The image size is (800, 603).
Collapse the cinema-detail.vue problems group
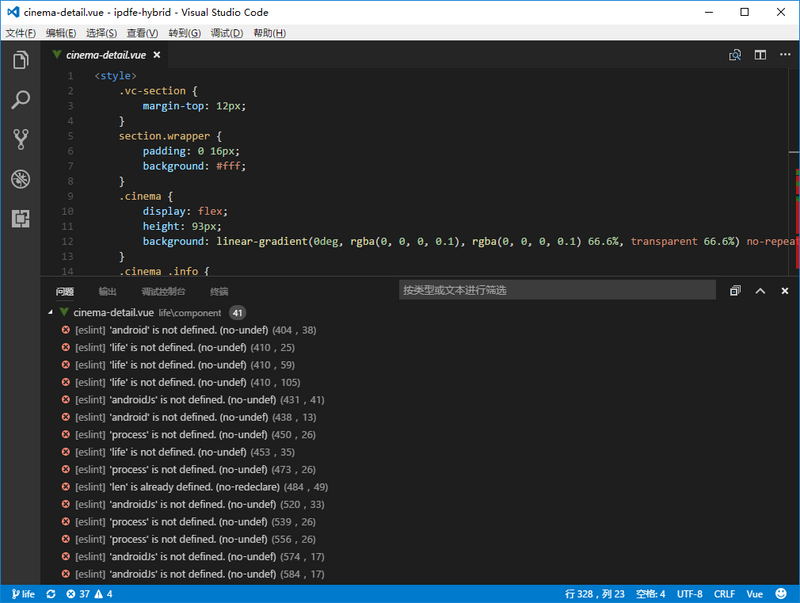(51, 312)
